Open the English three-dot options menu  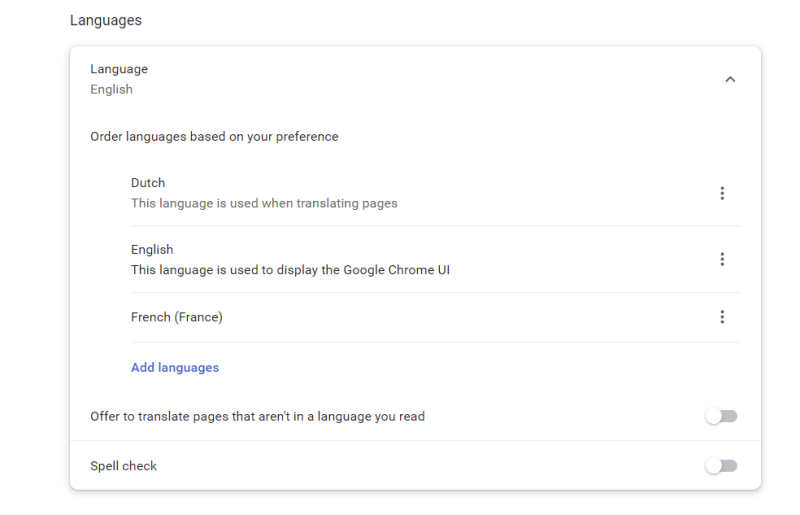(722, 259)
